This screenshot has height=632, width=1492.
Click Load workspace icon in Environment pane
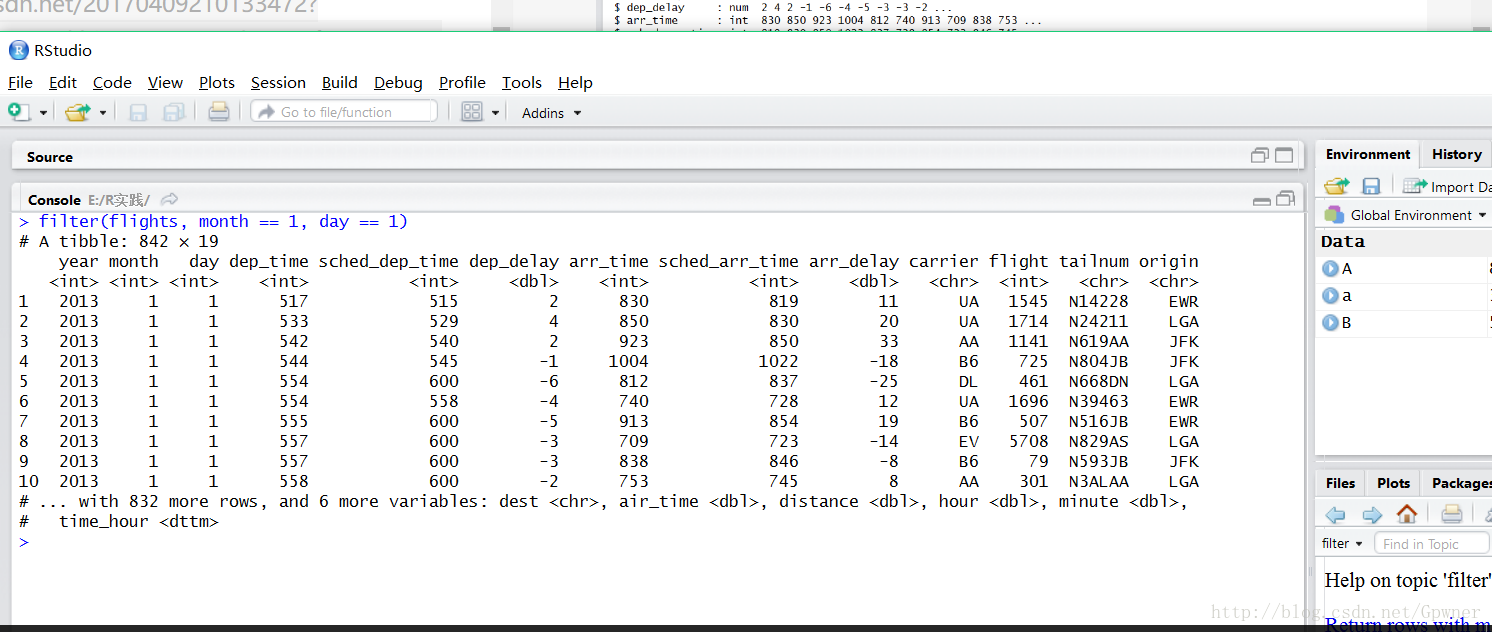click(x=1337, y=186)
